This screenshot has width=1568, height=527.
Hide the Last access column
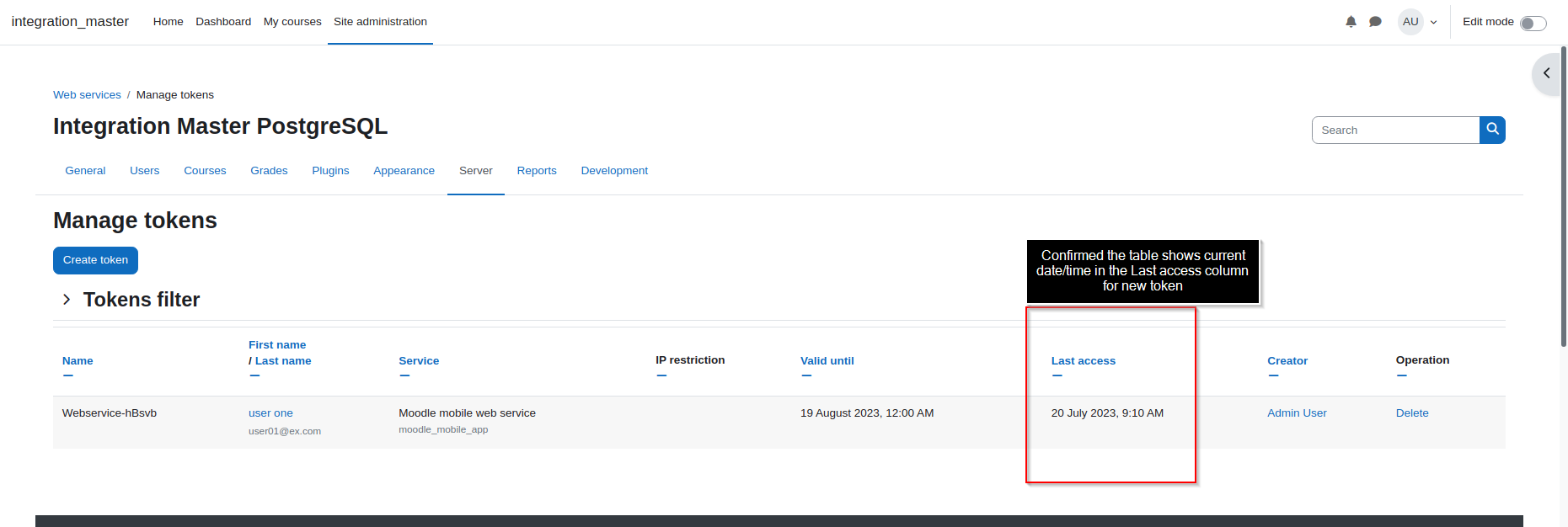point(1057,375)
